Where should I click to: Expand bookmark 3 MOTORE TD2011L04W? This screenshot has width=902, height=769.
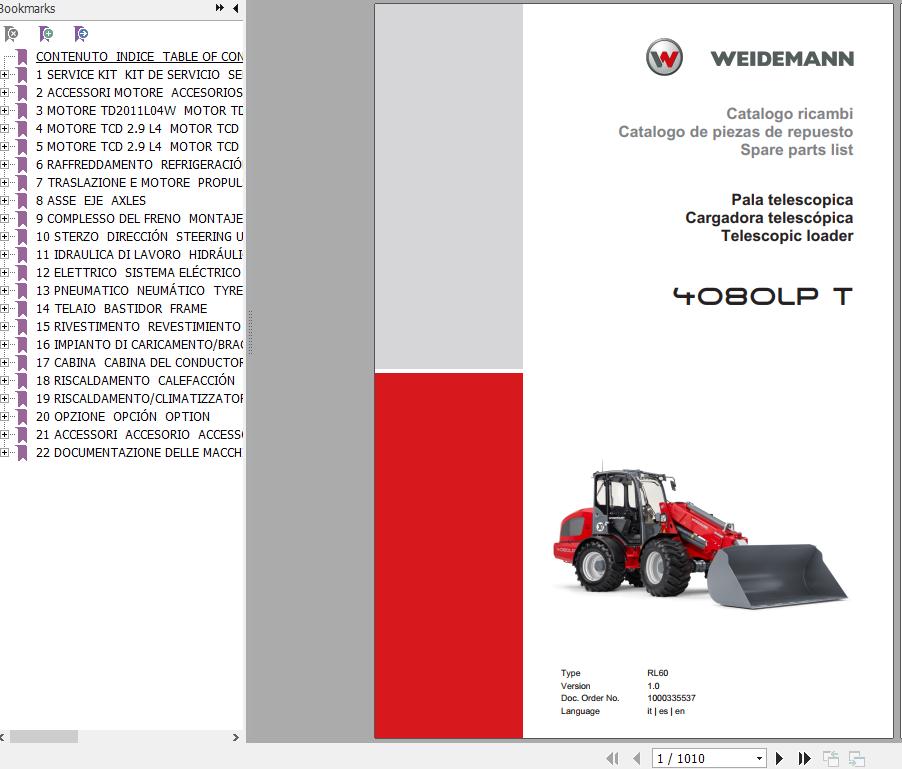tap(5, 110)
